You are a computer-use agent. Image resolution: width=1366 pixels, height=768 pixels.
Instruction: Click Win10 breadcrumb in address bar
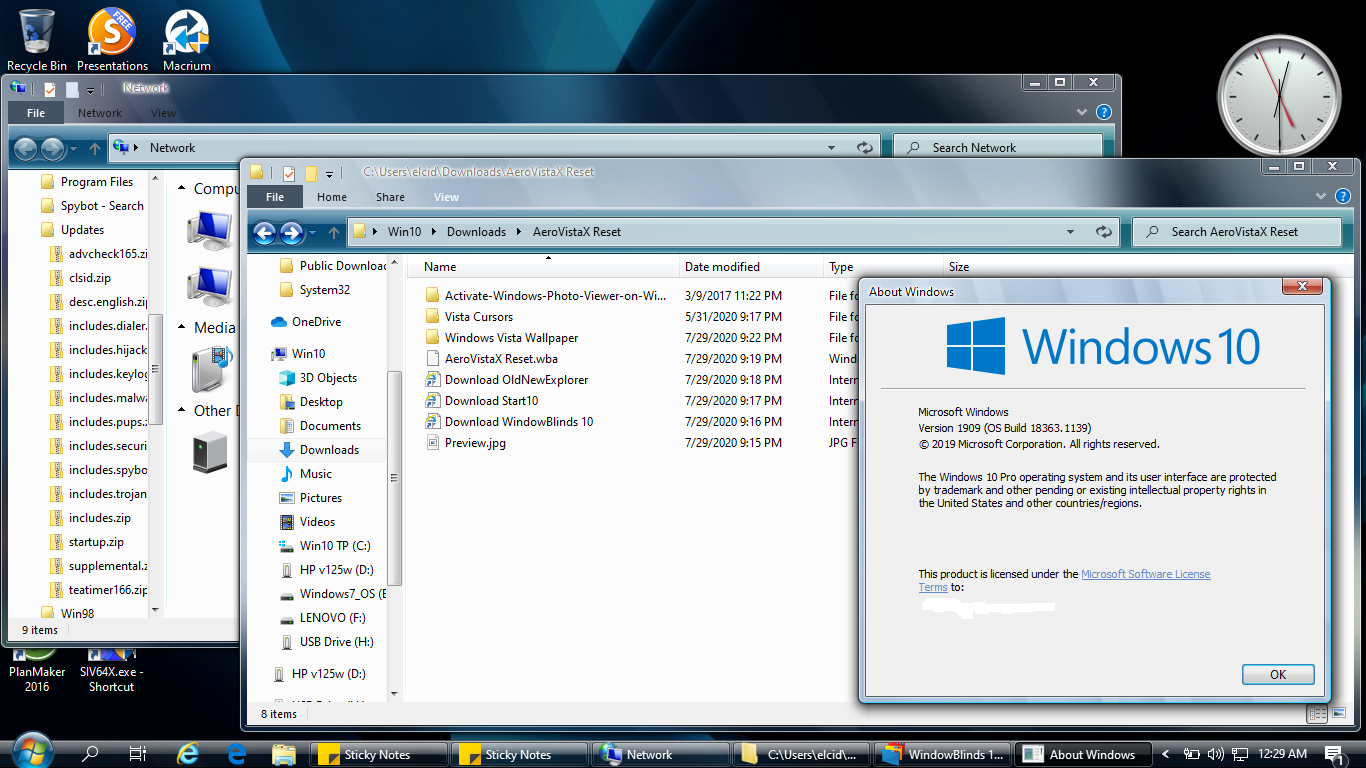404,231
